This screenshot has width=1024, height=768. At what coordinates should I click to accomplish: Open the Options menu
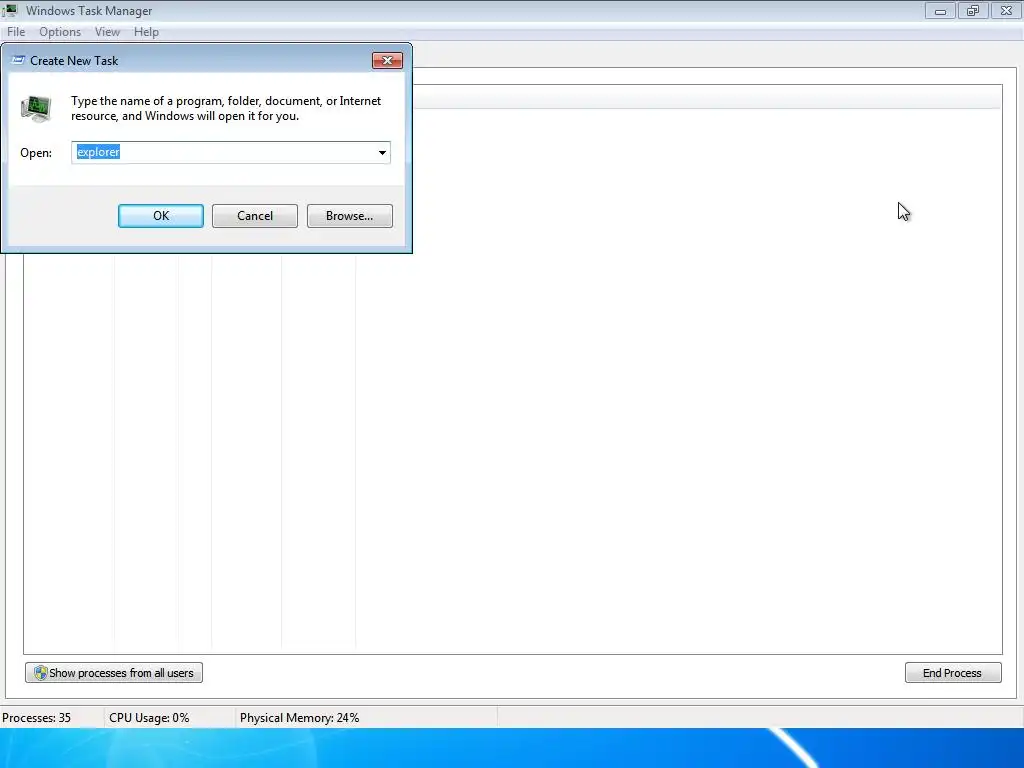[60, 32]
